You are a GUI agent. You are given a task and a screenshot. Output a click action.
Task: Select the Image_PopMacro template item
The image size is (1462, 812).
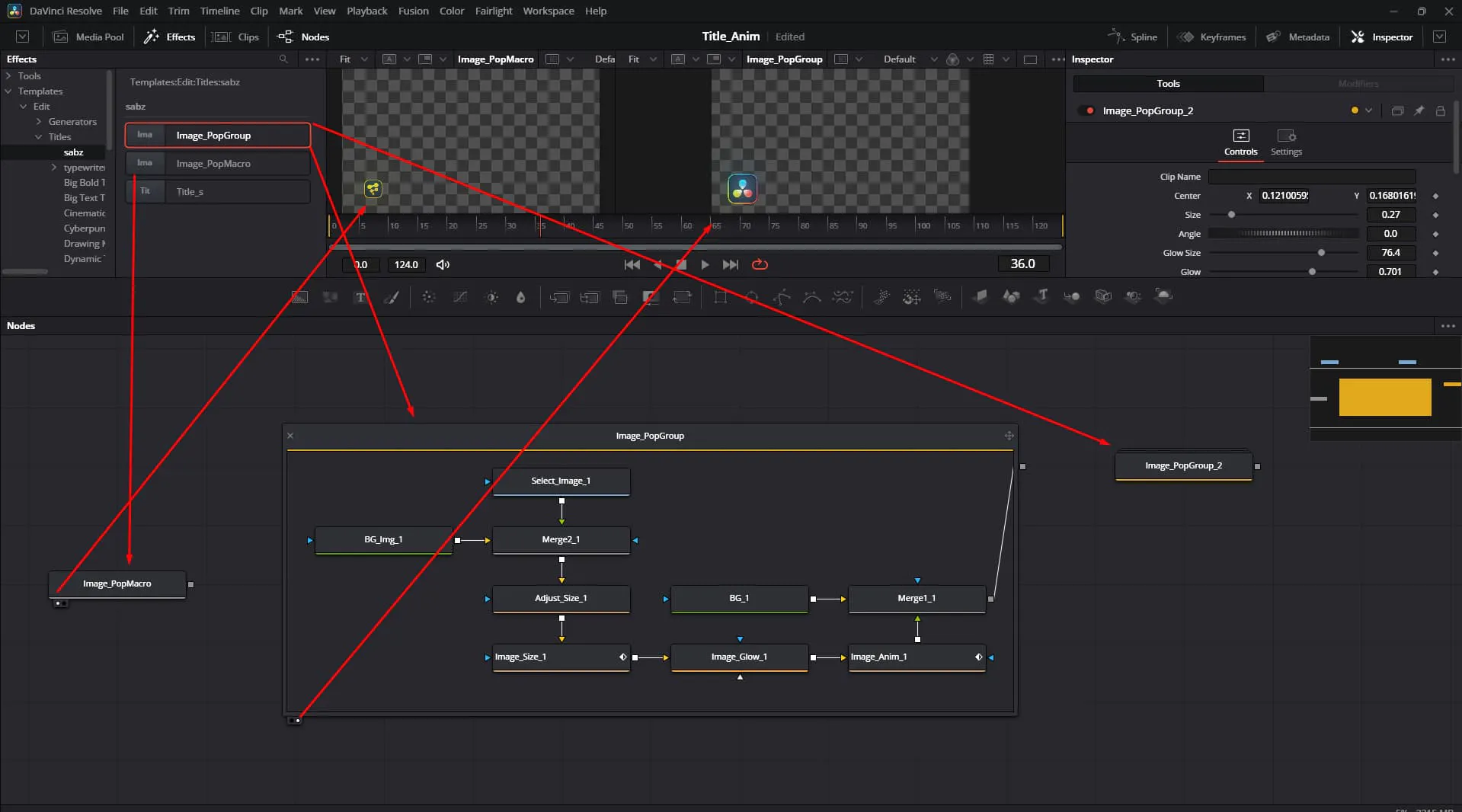tap(218, 163)
